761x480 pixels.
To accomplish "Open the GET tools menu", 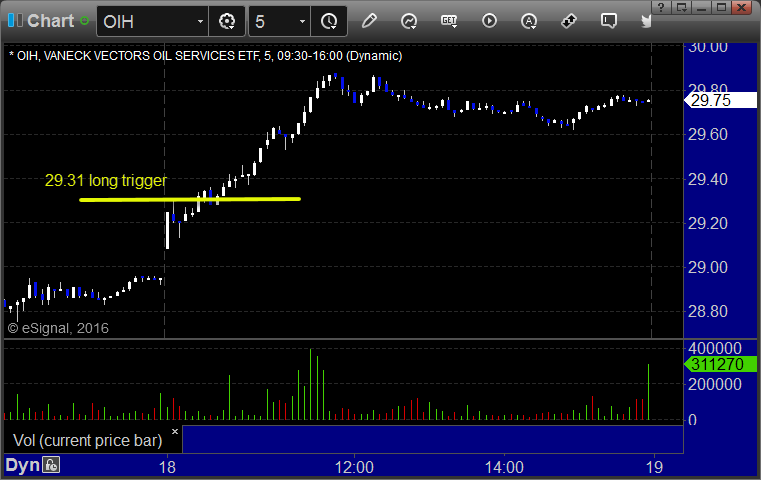I will [449, 21].
